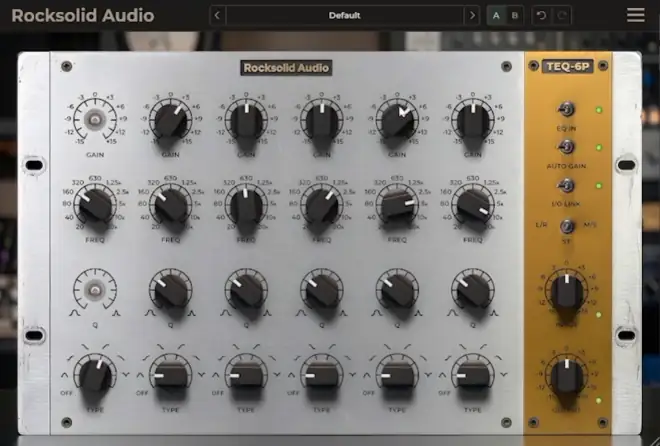Click the FREQ knob of the fifth band
Image resolution: width=660 pixels, height=446 pixels.
click(397, 206)
